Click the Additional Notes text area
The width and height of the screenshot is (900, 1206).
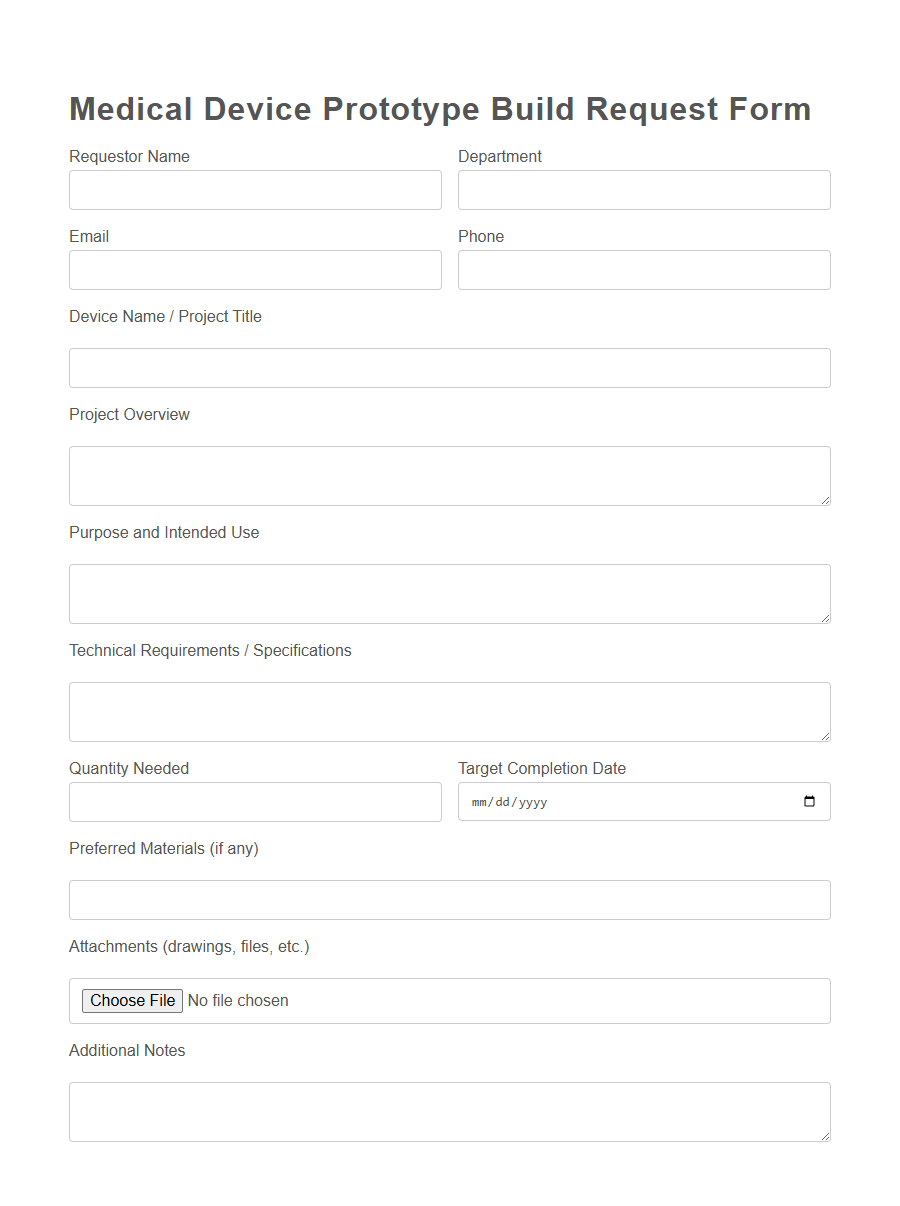point(449,1111)
